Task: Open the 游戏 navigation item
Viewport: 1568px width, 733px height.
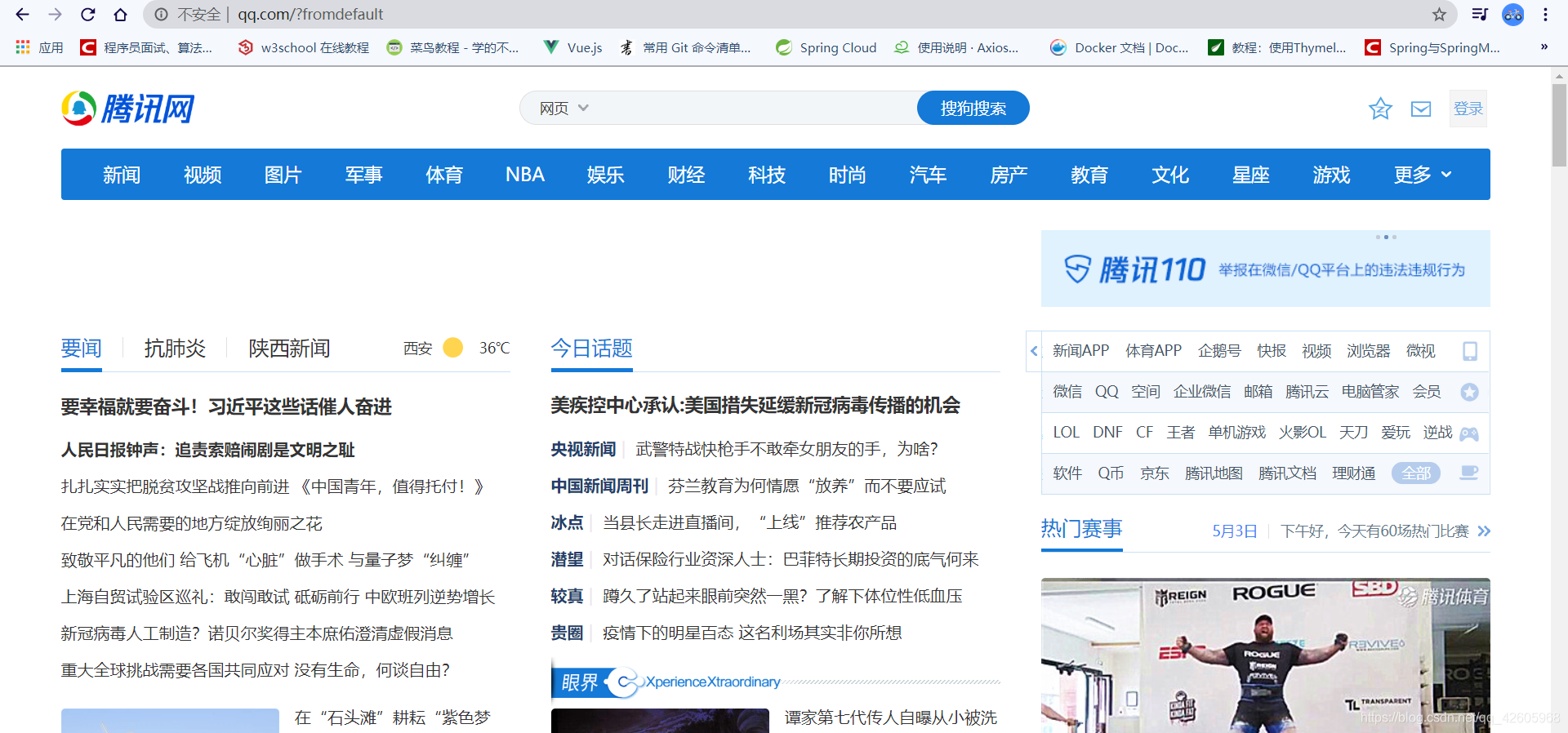Action: [1331, 175]
